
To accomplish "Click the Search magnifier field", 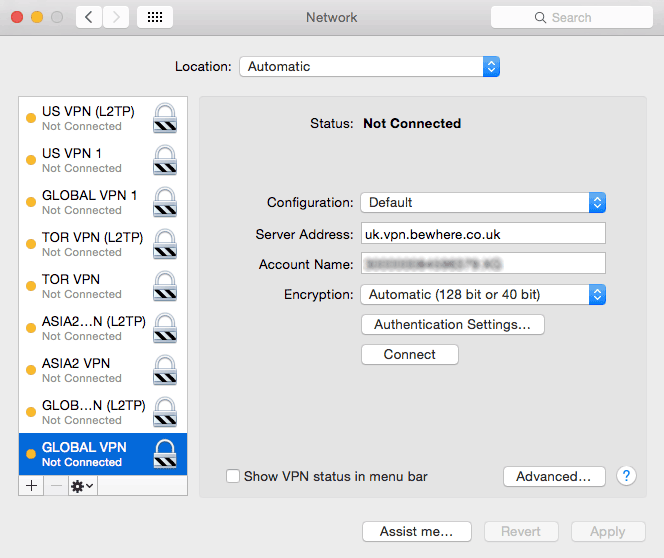I will point(571,17).
